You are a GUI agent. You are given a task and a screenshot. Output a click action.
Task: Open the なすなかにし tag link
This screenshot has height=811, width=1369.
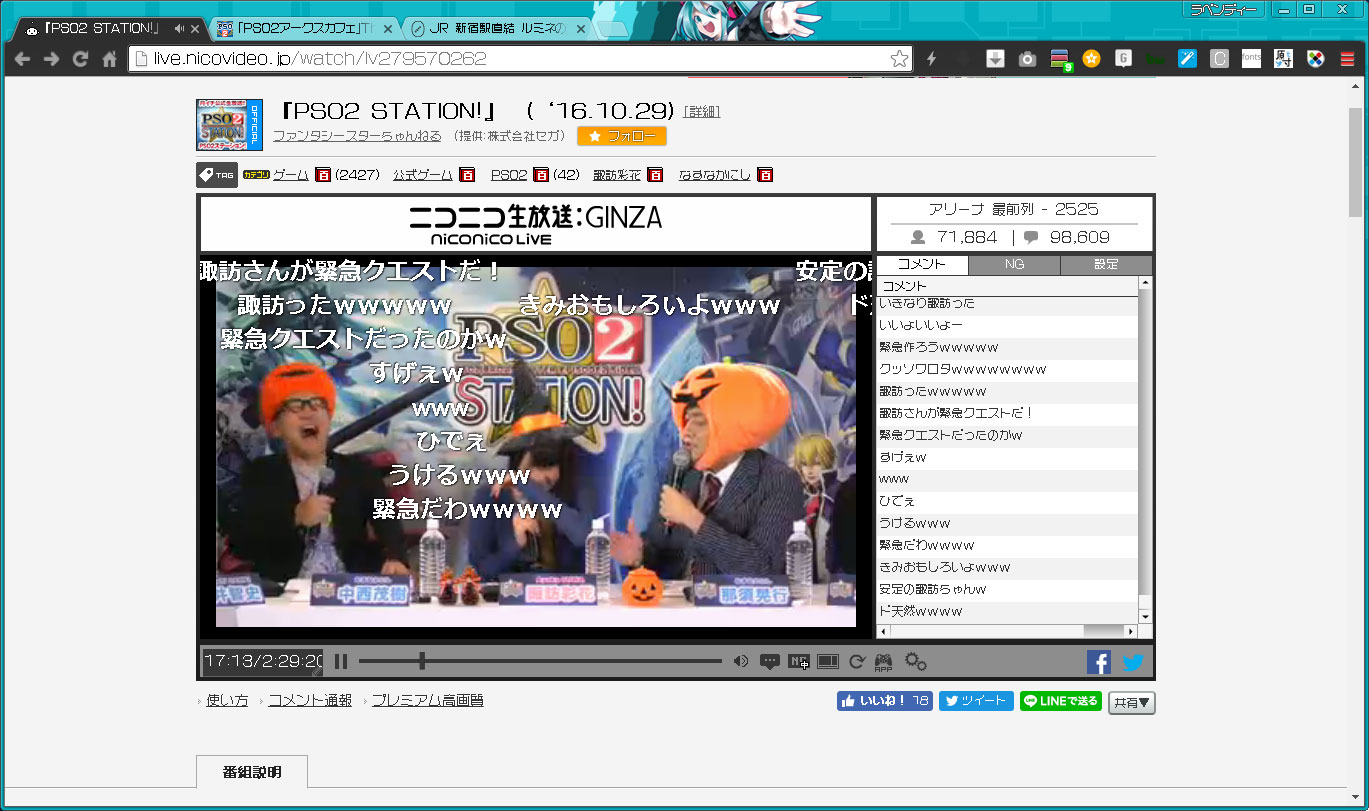tap(714, 175)
